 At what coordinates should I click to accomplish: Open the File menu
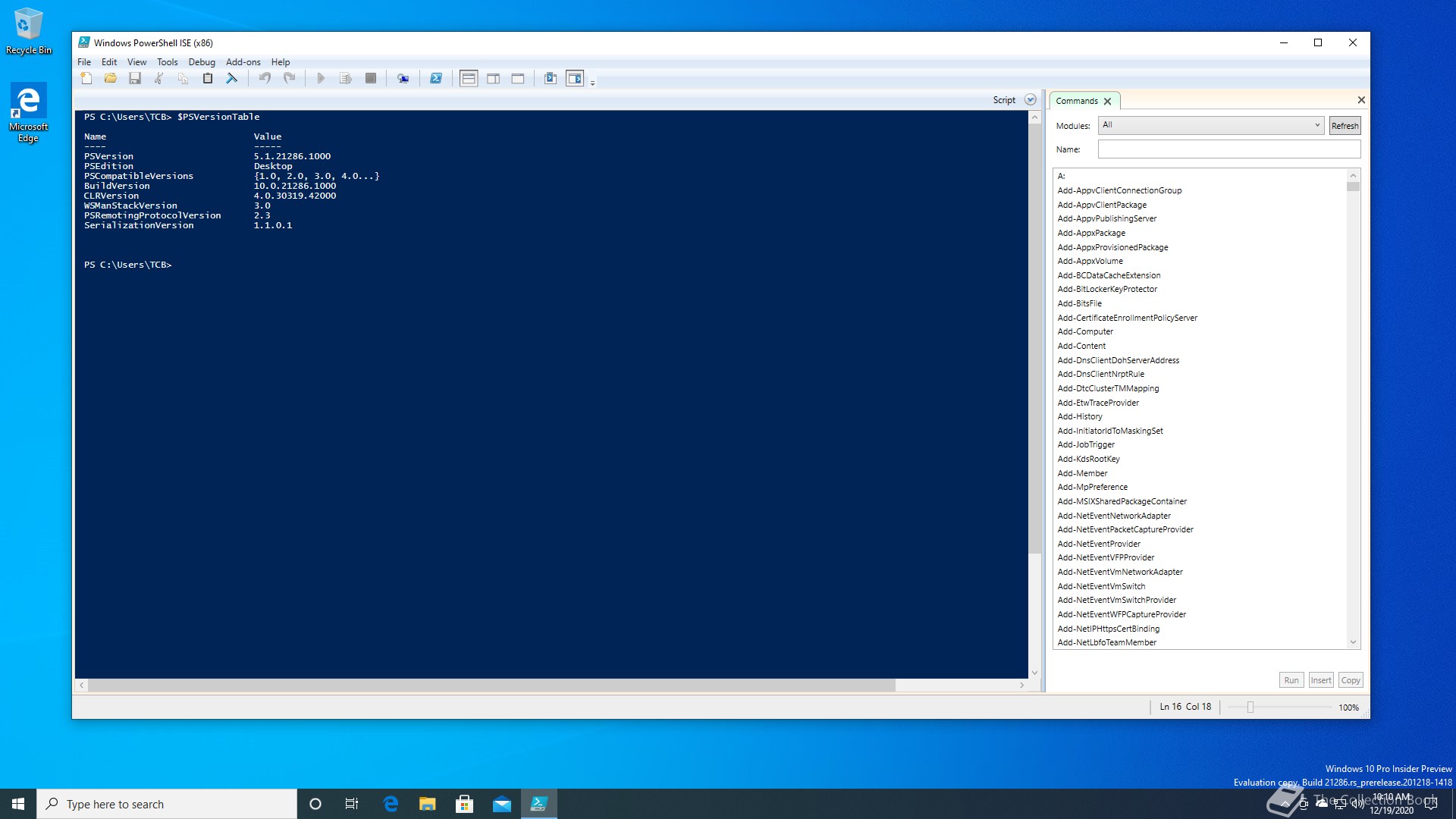pyautogui.click(x=84, y=62)
